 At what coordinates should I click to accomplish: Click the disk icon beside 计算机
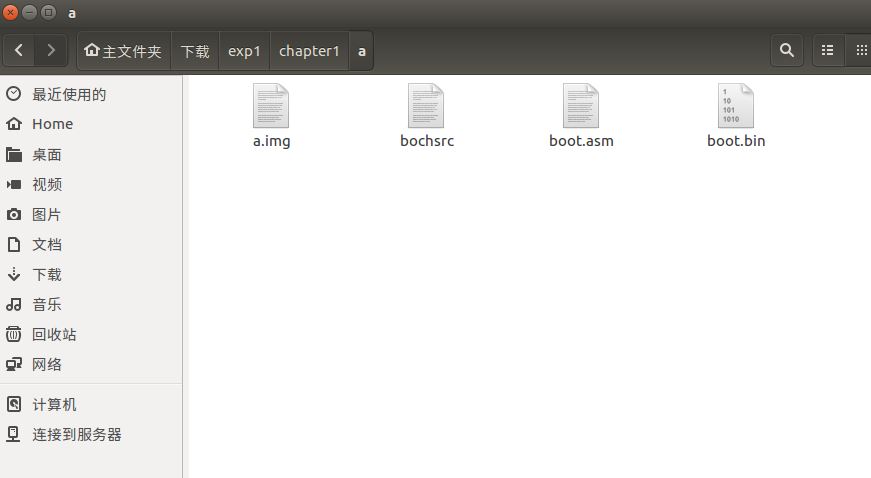point(14,405)
